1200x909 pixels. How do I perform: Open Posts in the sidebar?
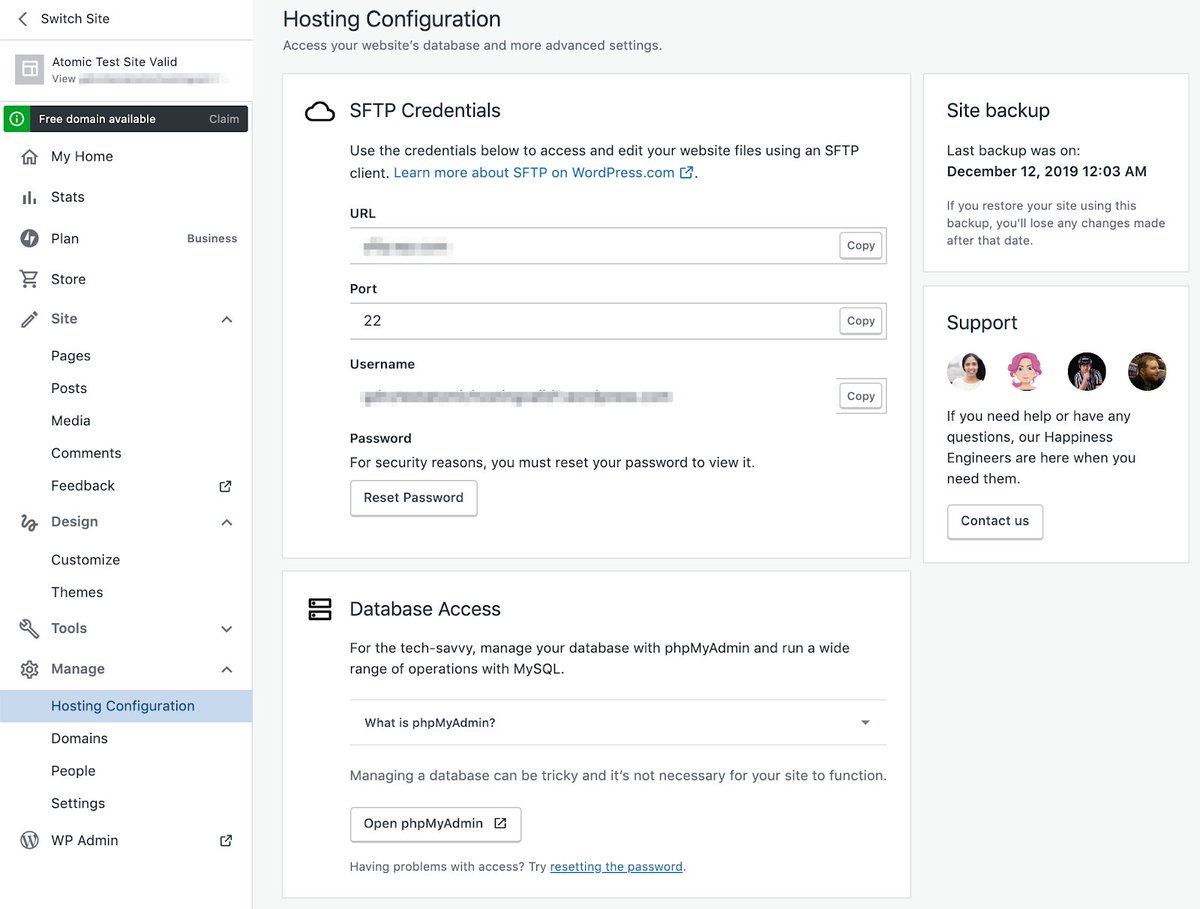(x=69, y=388)
